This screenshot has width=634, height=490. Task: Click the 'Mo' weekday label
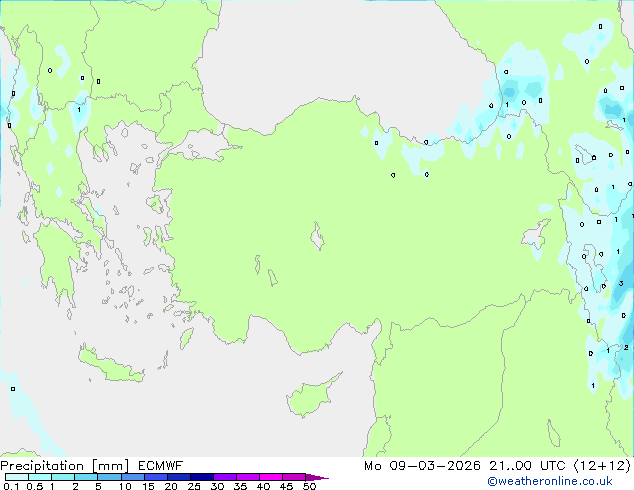(x=373, y=466)
